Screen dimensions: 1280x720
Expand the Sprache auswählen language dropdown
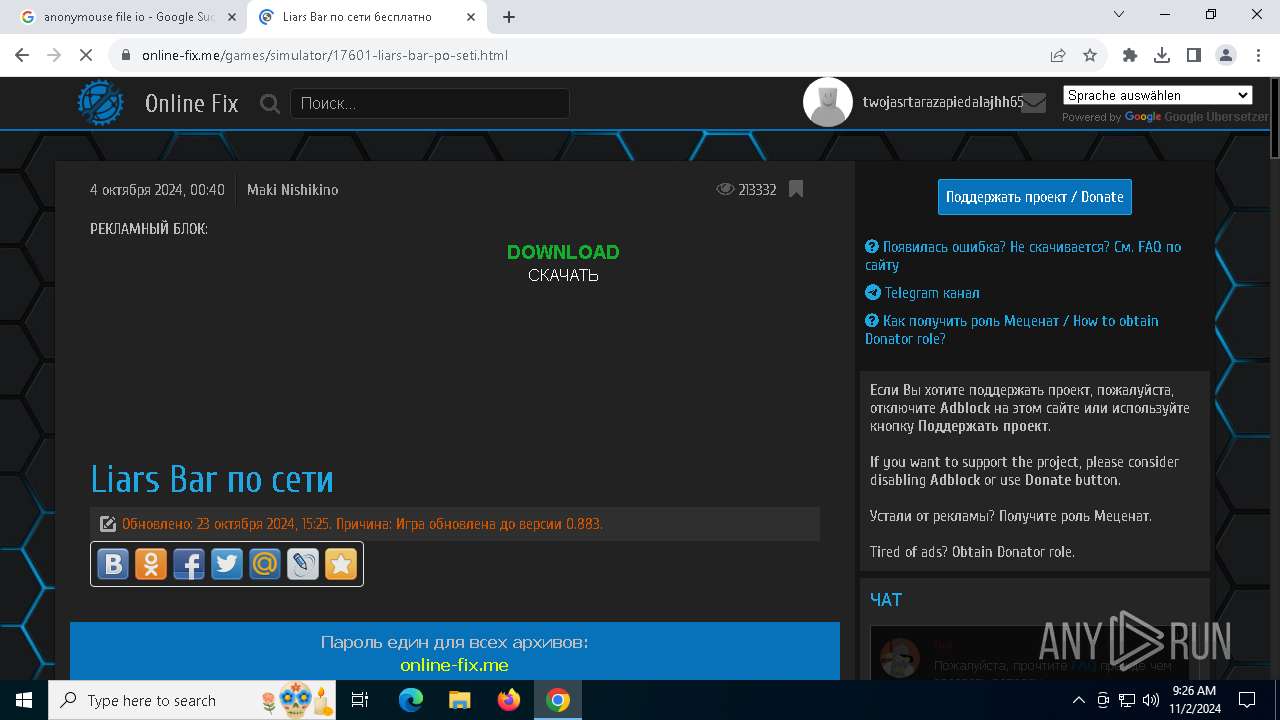point(1157,95)
